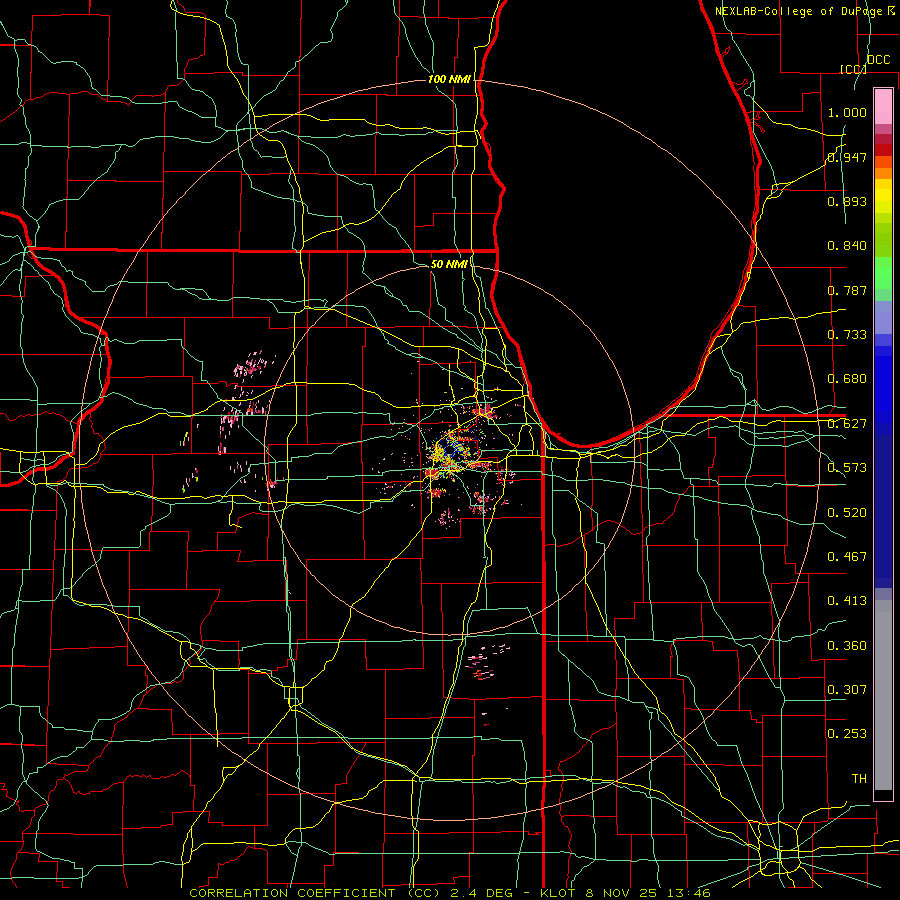Click the 0.680 scale value
This screenshot has height=900, width=900.
[x=847, y=379]
